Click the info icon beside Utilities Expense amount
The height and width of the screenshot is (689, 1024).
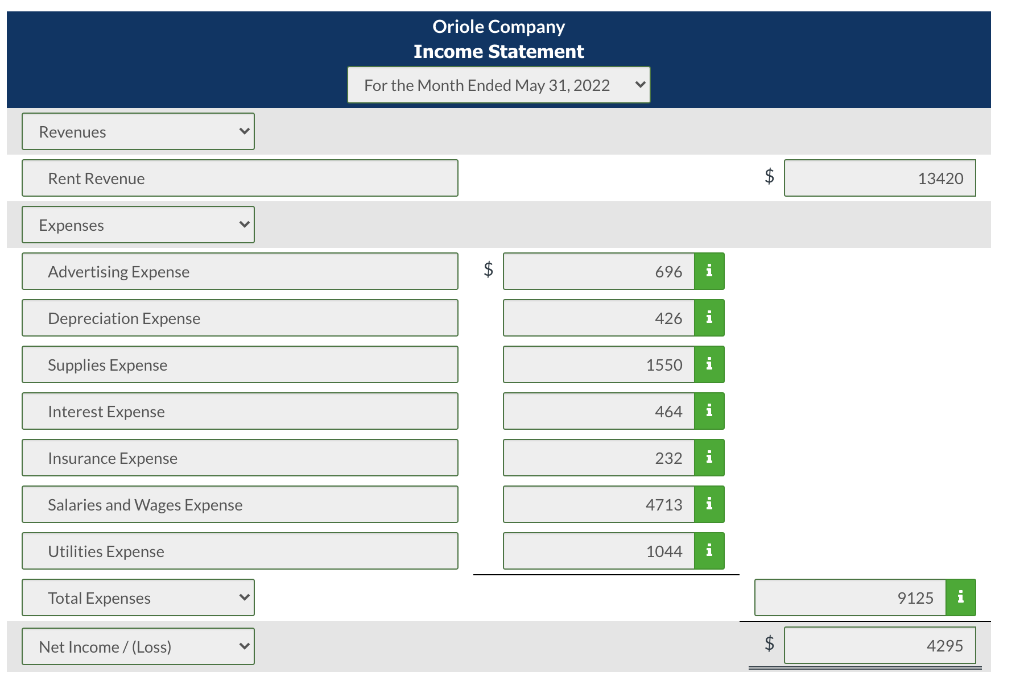pos(711,551)
